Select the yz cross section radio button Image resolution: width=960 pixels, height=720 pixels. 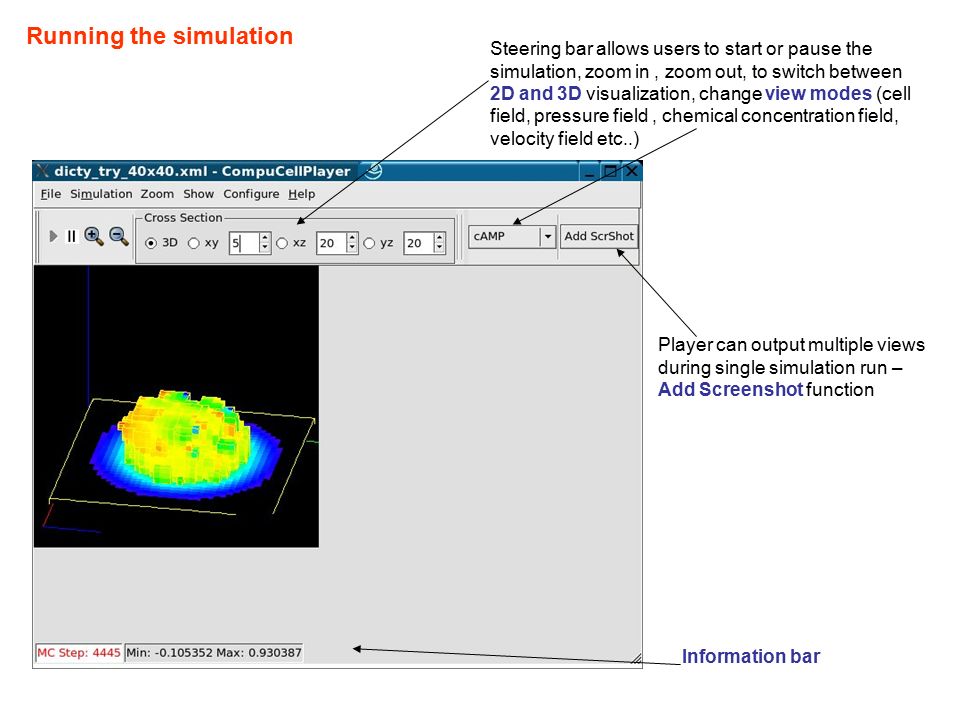click(x=369, y=243)
